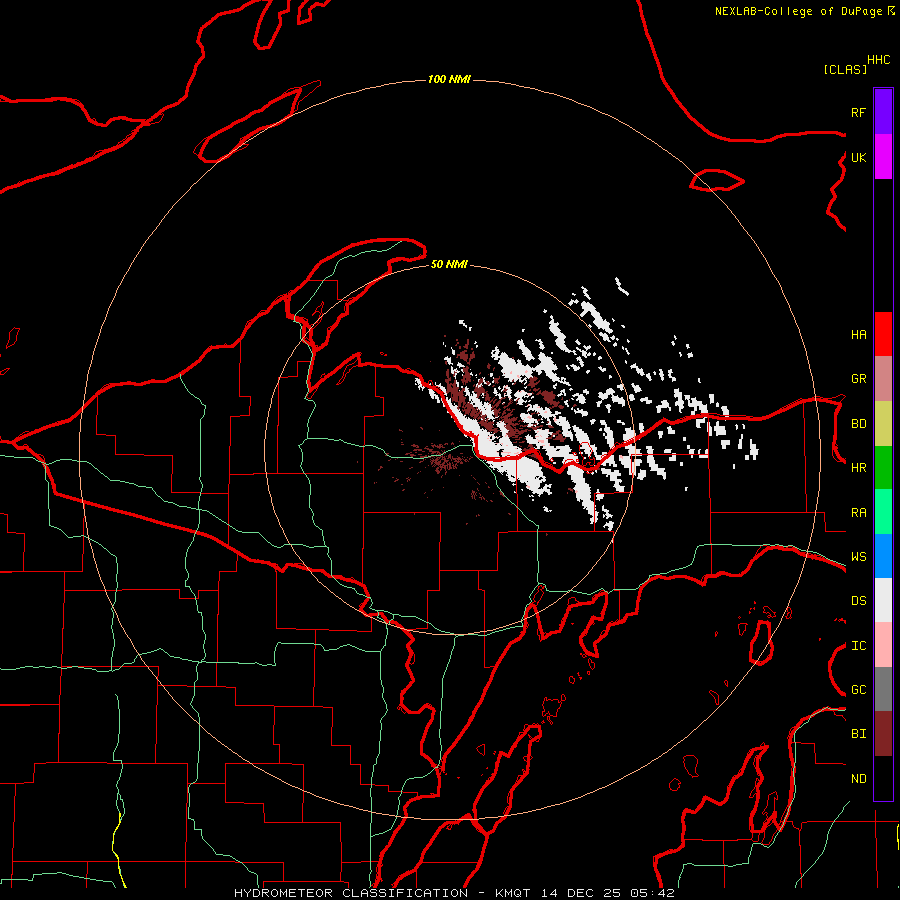This screenshot has height=900, width=900.
Task: Click the IC legend label
Action: (858, 646)
